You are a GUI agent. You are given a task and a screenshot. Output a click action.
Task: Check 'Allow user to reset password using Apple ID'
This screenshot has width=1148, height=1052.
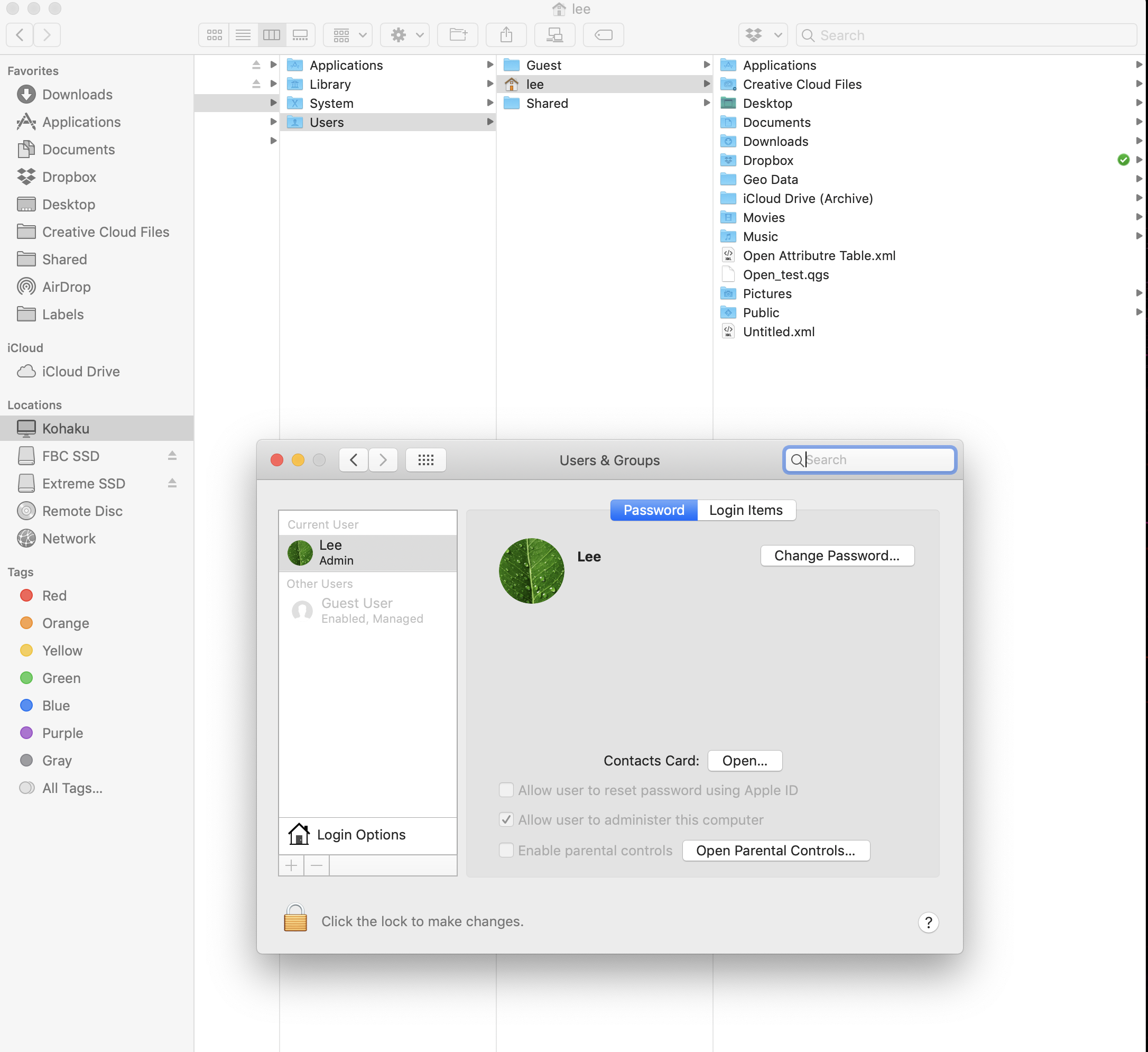[506, 790]
